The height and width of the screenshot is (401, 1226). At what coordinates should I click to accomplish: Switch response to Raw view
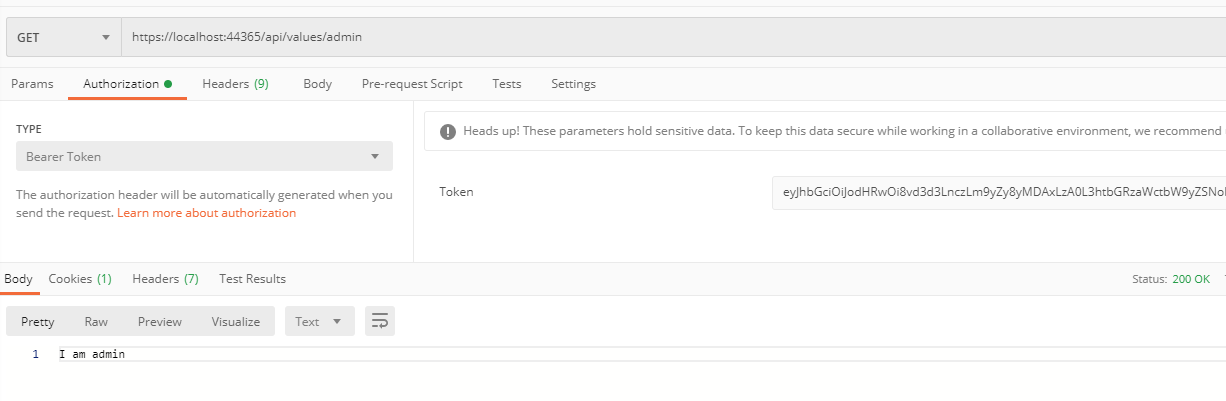click(x=96, y=321)
